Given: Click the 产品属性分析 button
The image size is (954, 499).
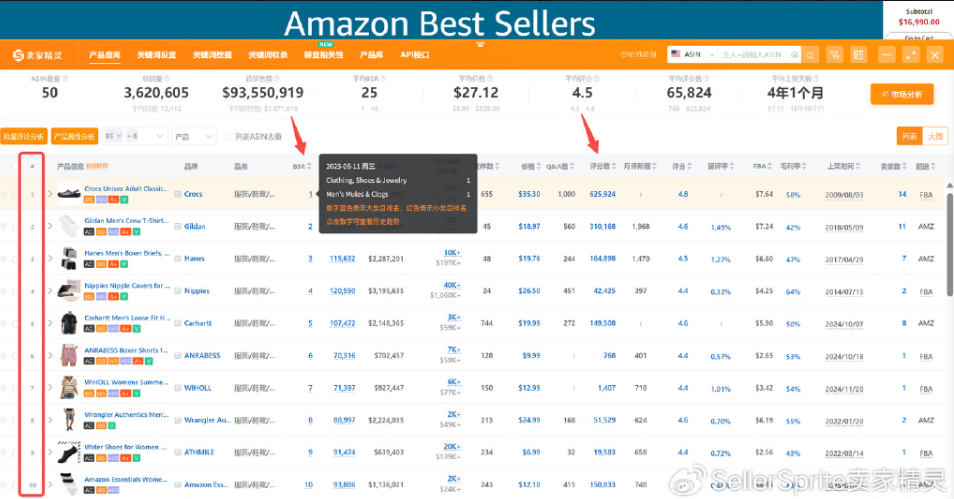Looking at the screenshot, I should (x=75, y=136).
